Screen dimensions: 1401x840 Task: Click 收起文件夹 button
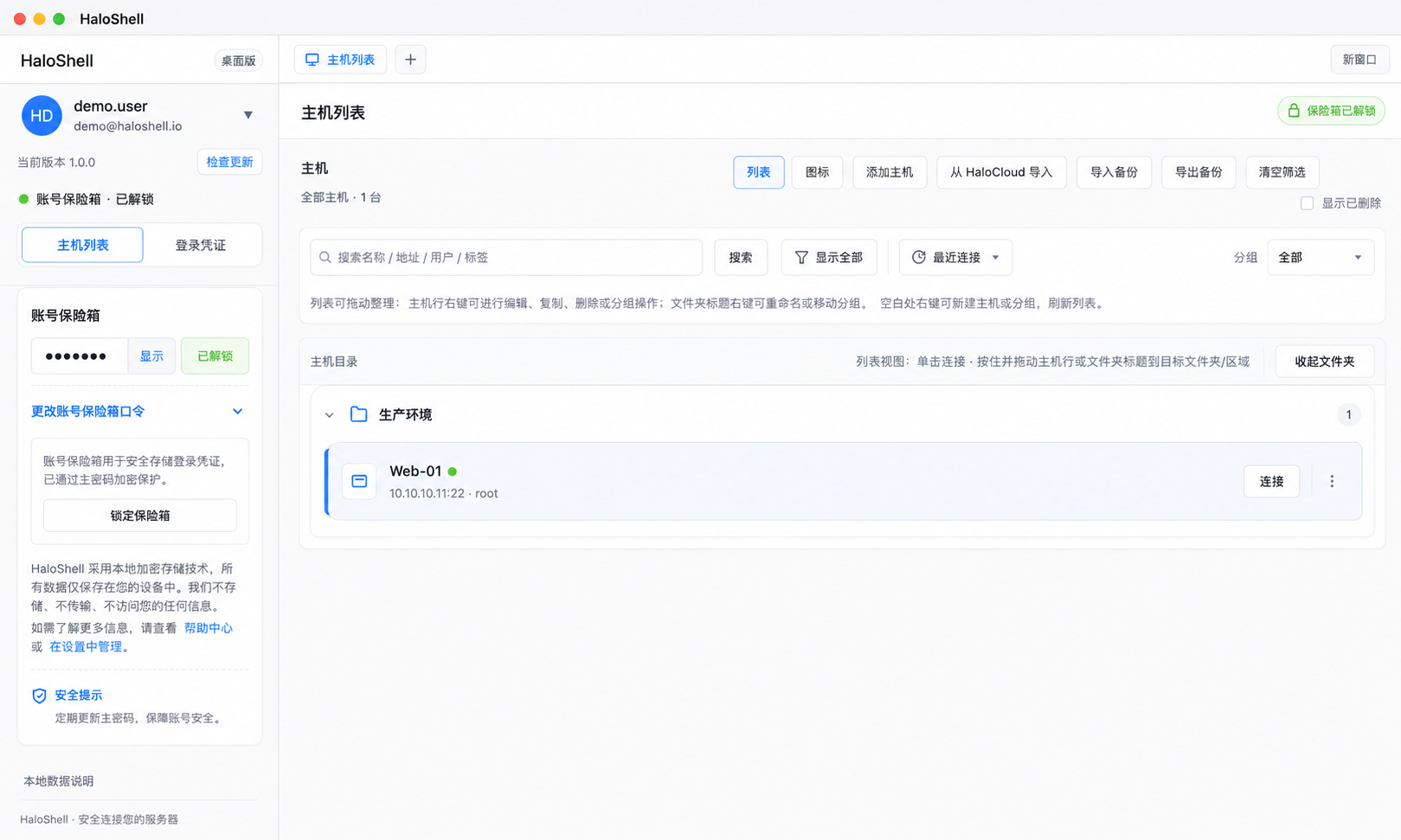[x=1325, y=362]
